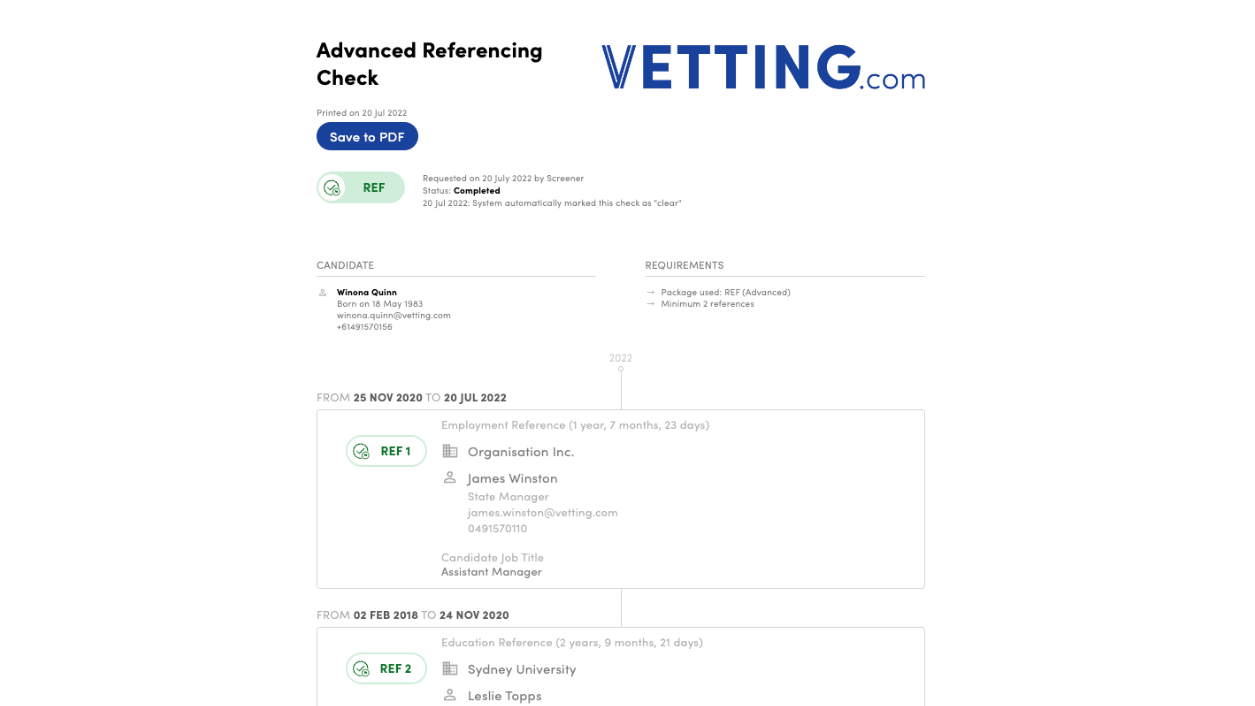Click James Winston's phone number 0491570110
The height and width of the screenshot is (706, 1255).
pyautogui.click(x=497, y=529)
